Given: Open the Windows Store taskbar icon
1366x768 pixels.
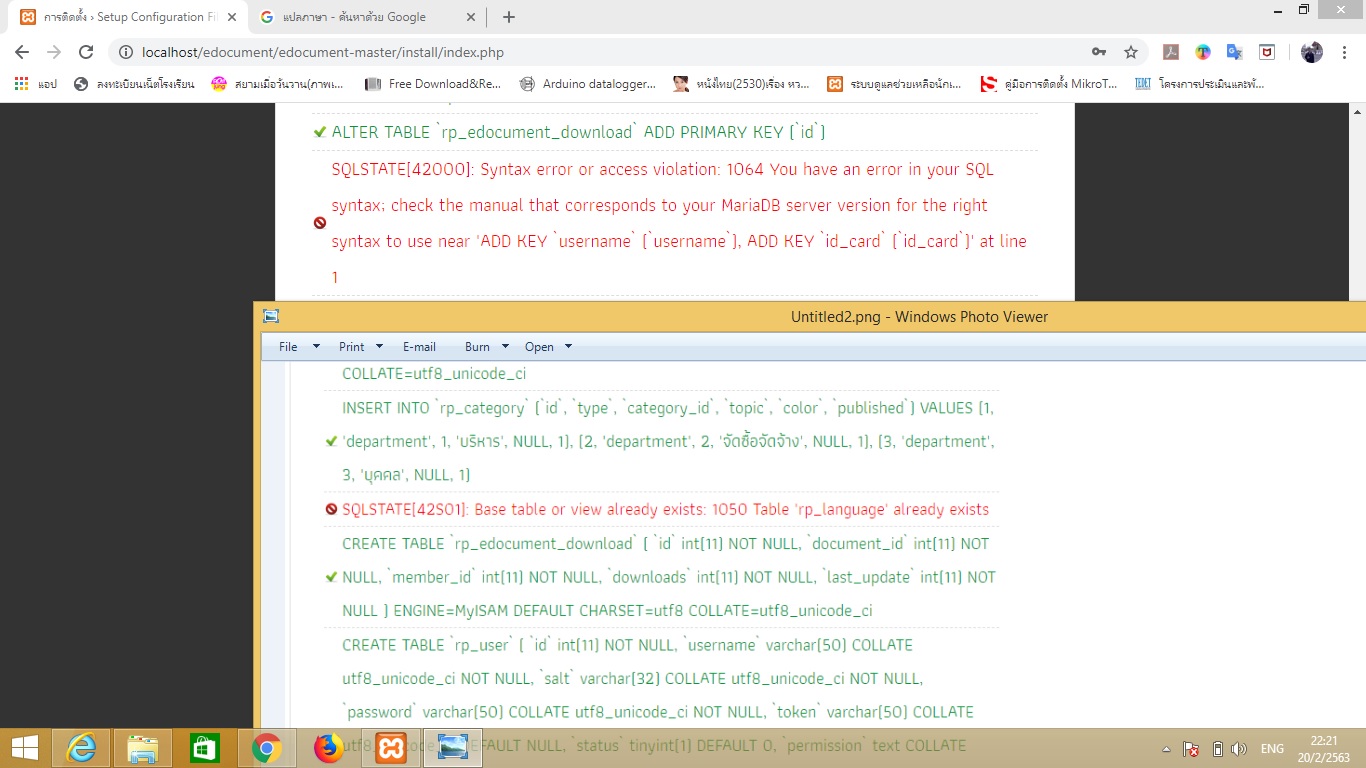Looking at the screenshot, I should pyautogui.click(x=204, y=747).
